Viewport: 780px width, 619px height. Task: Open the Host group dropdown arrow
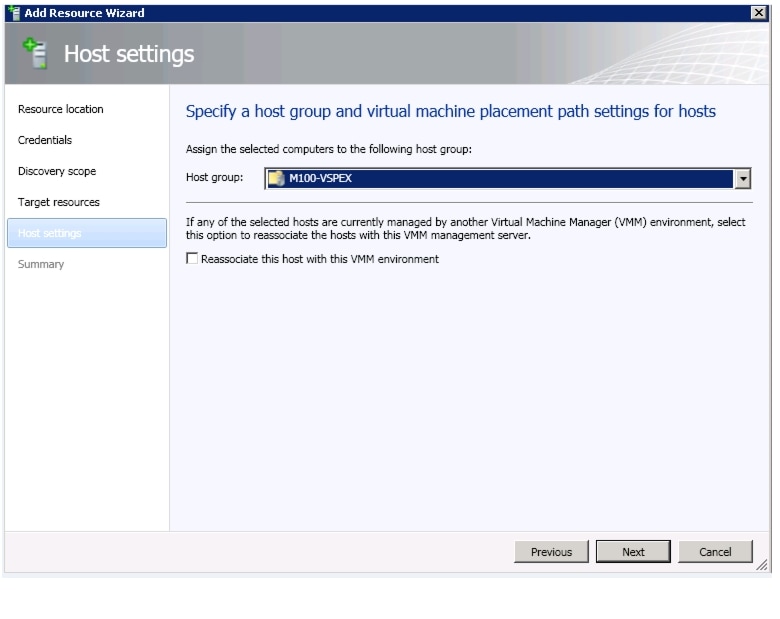(742, 179)
